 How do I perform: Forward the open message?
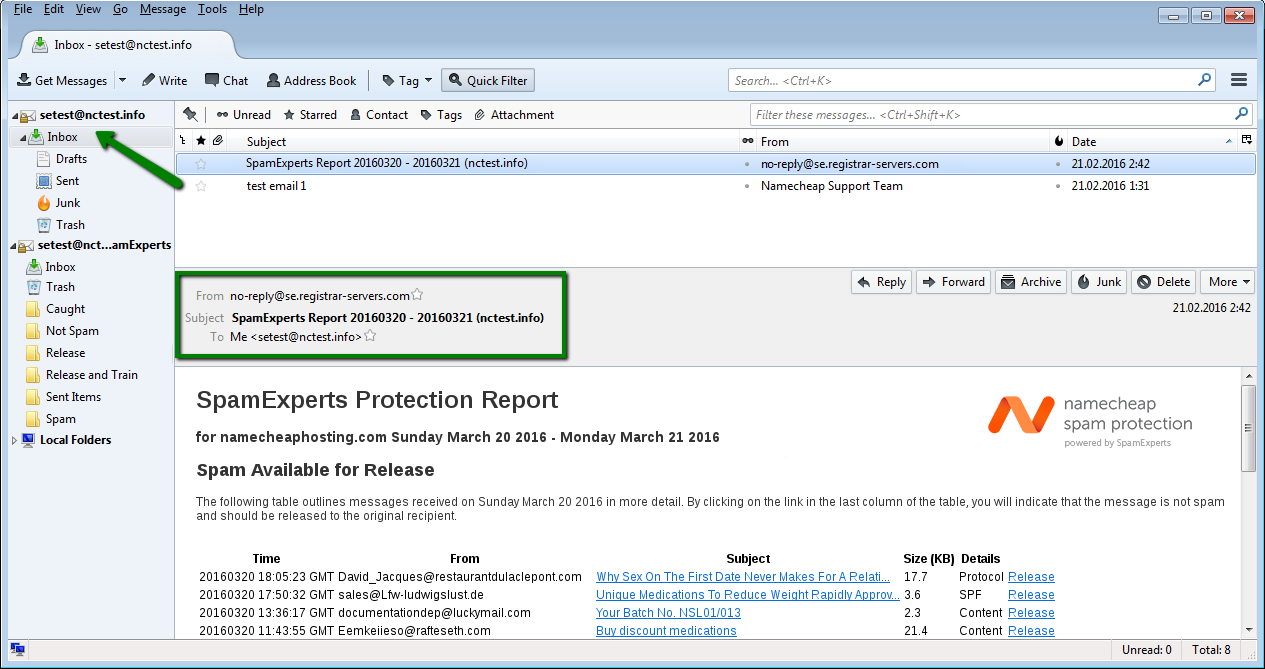click(953, 282)
